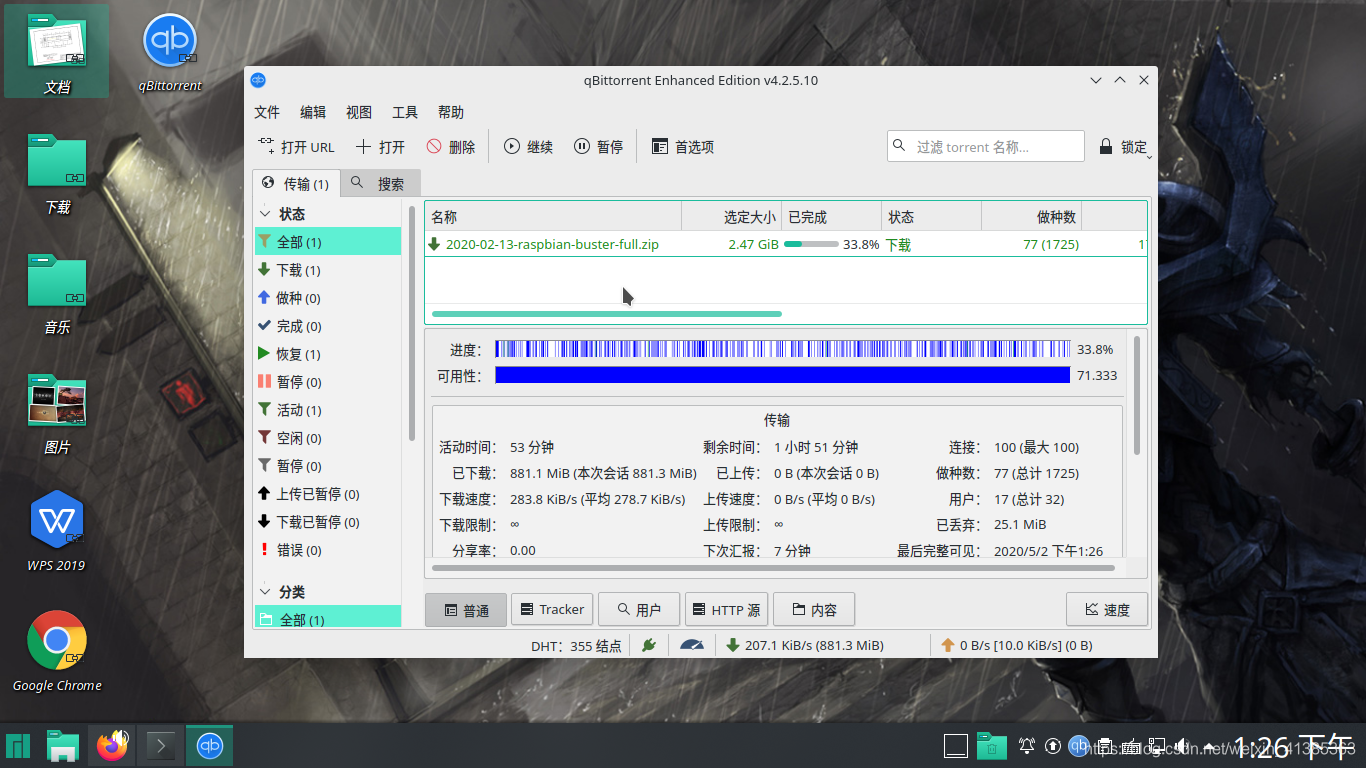Click the green download arrow speed indicator
The width and height of the screenshot is (1366, 768).
pos(733,645)
